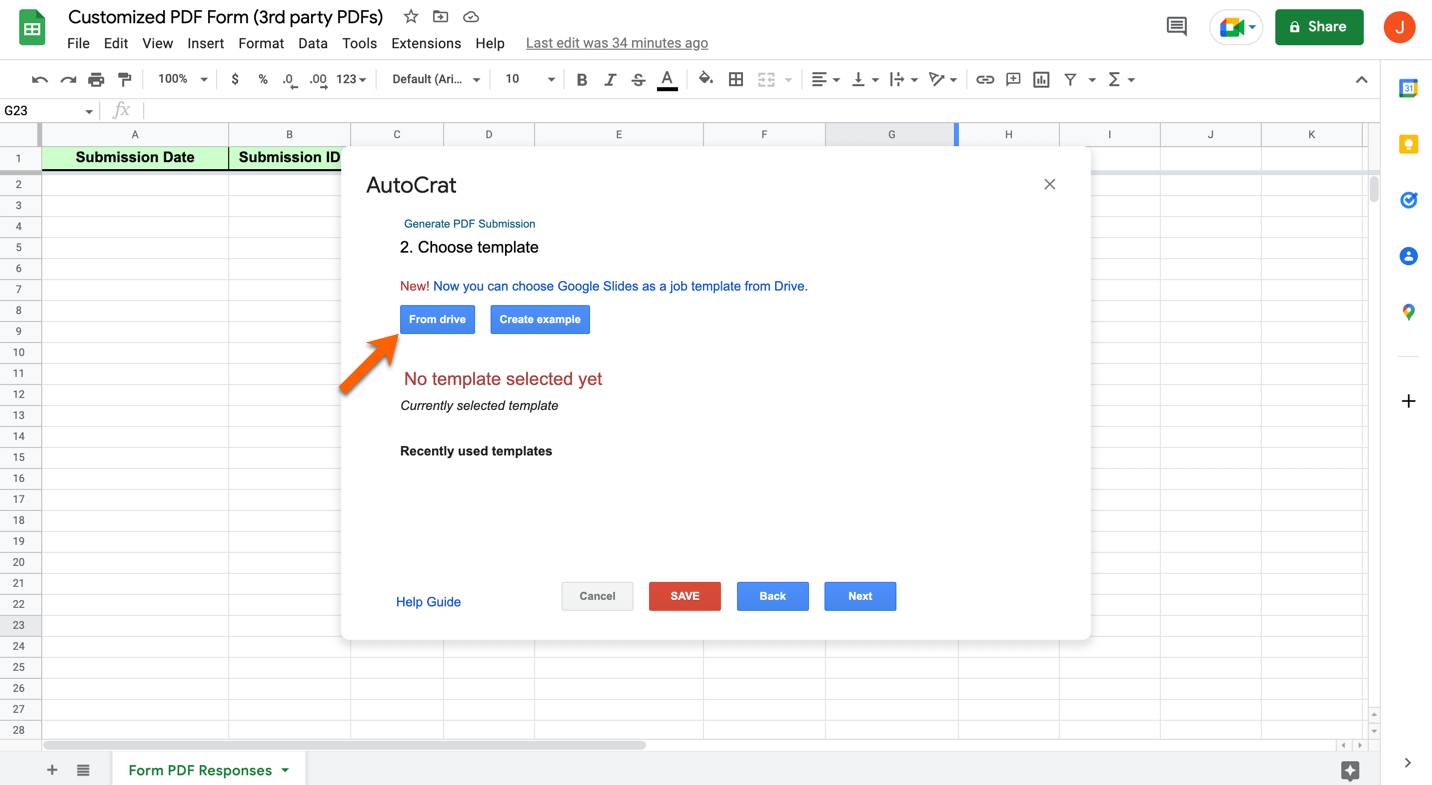Toggle strikethrough formatting
Screen dimensions: 1432x785
(638, 80)
